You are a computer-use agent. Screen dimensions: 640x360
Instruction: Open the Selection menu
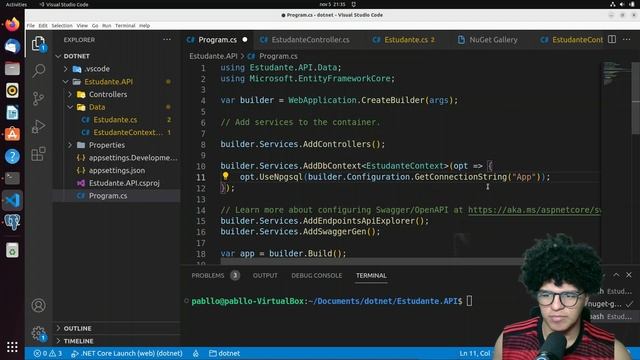[62, 25]
